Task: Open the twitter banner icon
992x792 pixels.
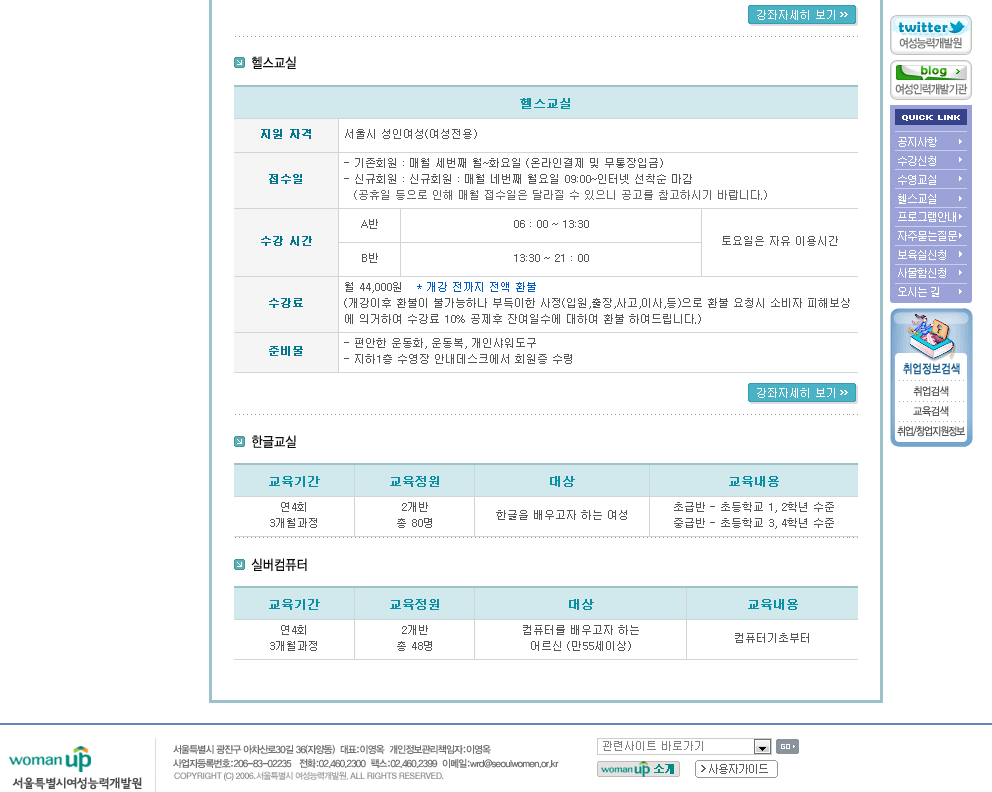Action: (930, 34)
